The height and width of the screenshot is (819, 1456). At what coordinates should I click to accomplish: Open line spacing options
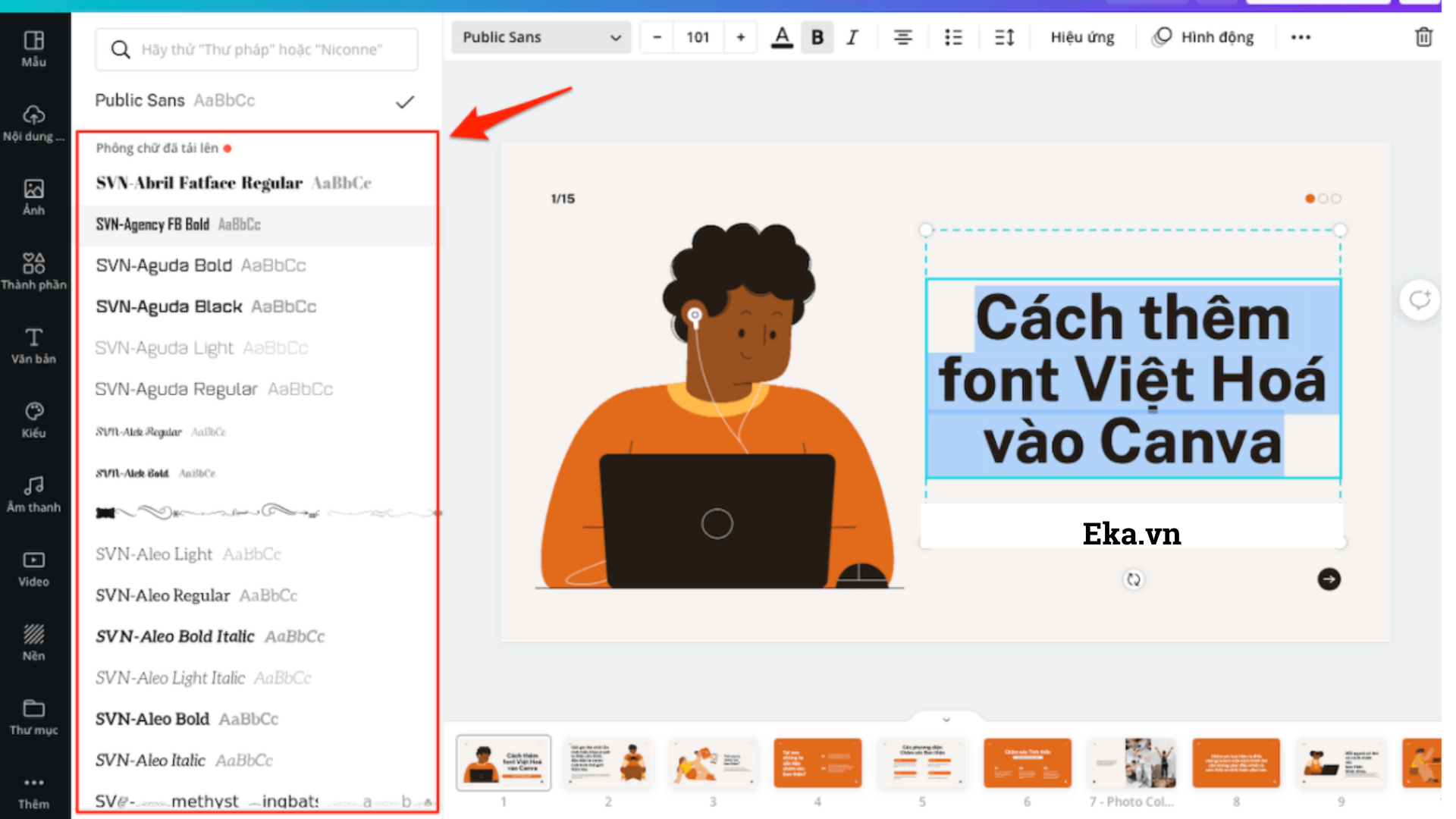[x=1004, y=37]
